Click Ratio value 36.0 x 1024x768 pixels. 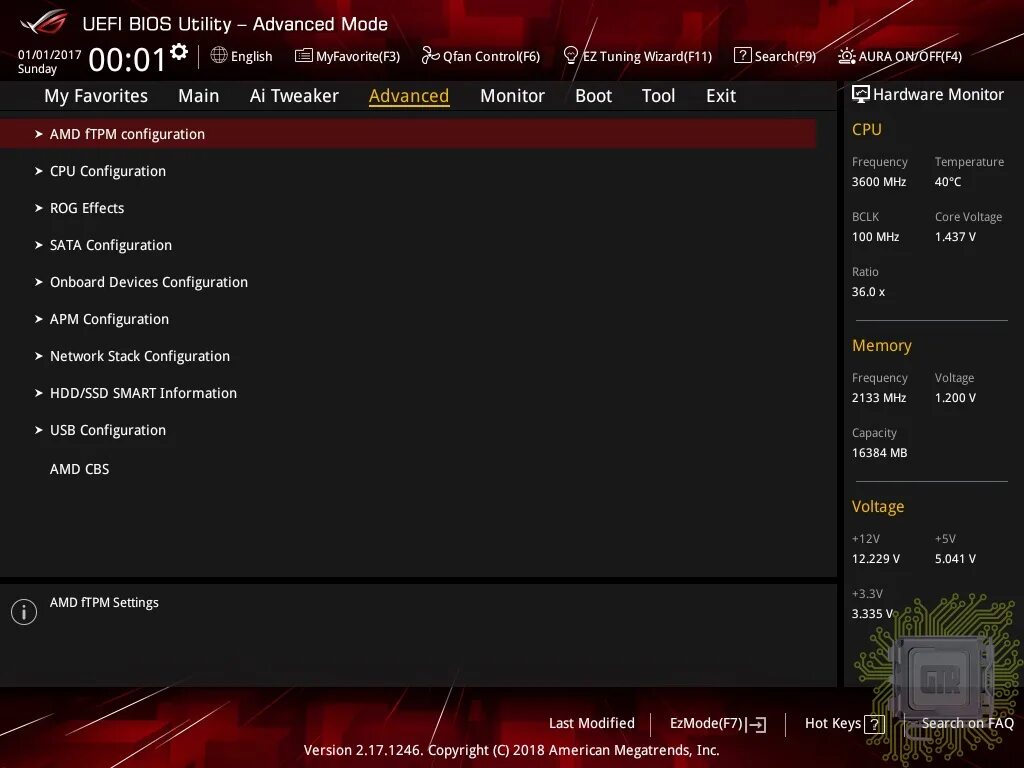pos(868,291)
